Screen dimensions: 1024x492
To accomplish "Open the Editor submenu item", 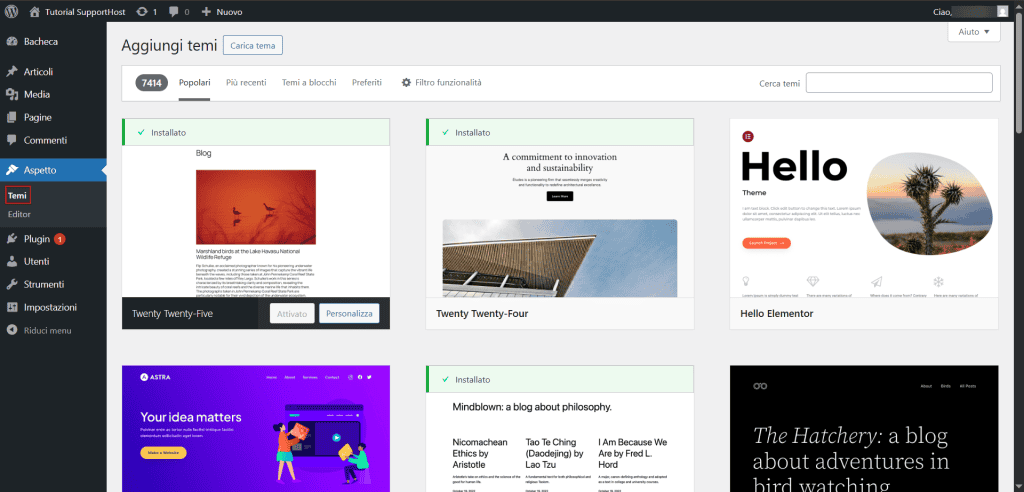I will pyautogui.click(x=20, y=214).
